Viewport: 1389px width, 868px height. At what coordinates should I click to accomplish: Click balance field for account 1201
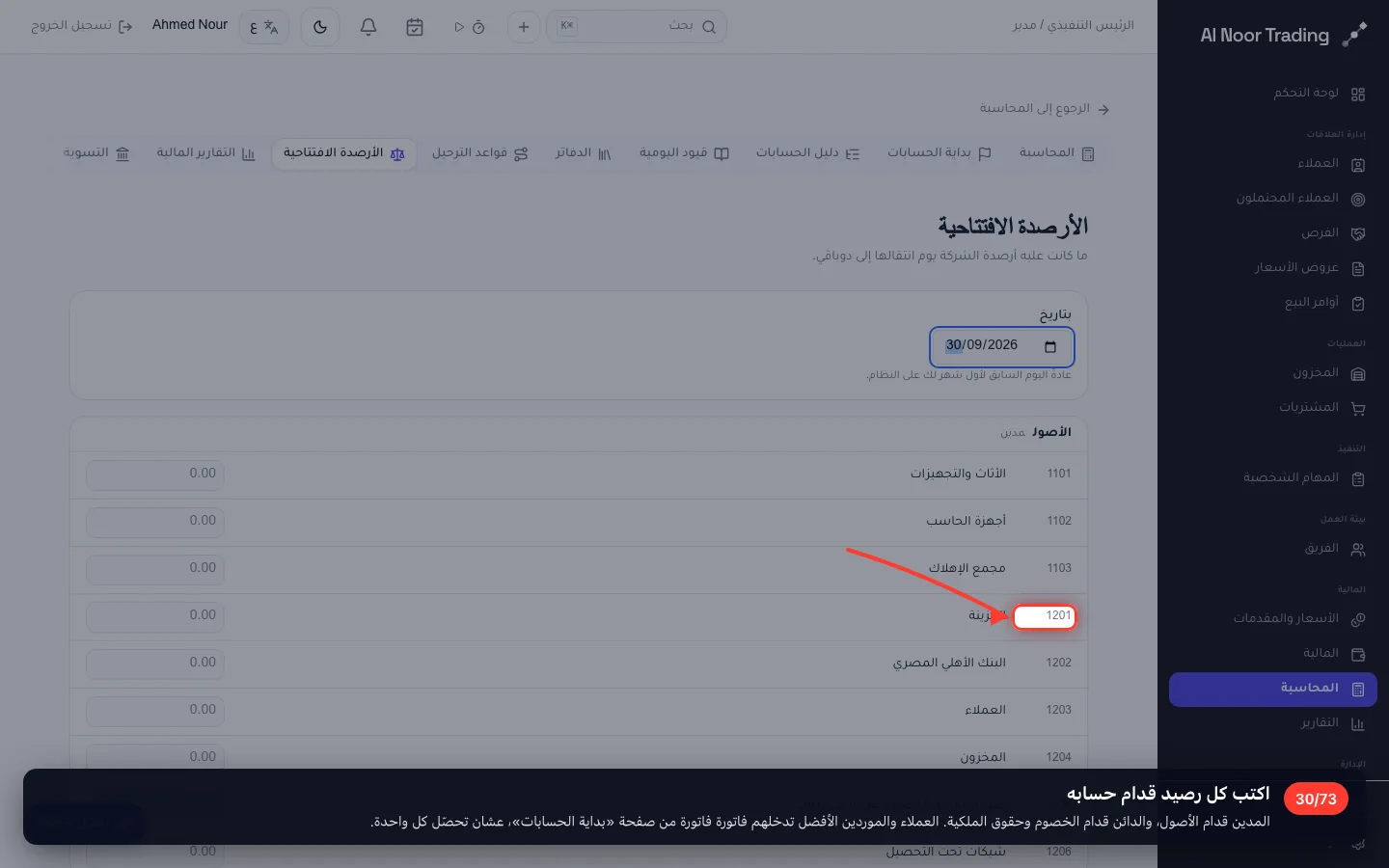click(x=155, y=616)
